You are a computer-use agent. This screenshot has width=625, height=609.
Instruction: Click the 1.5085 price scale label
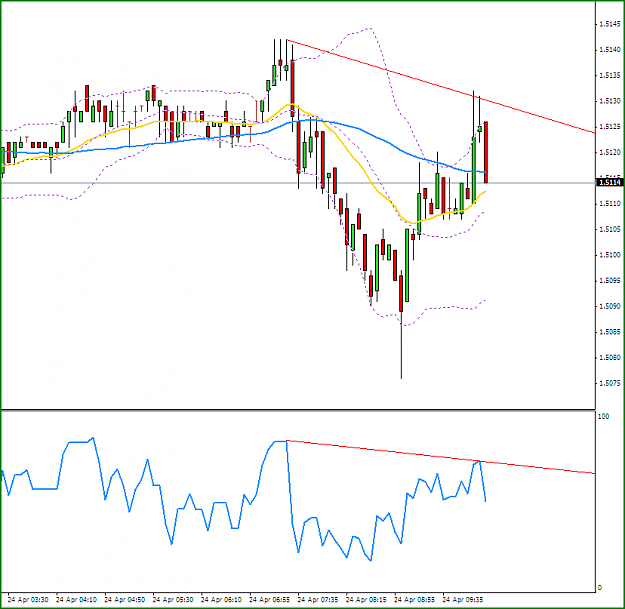610,332
